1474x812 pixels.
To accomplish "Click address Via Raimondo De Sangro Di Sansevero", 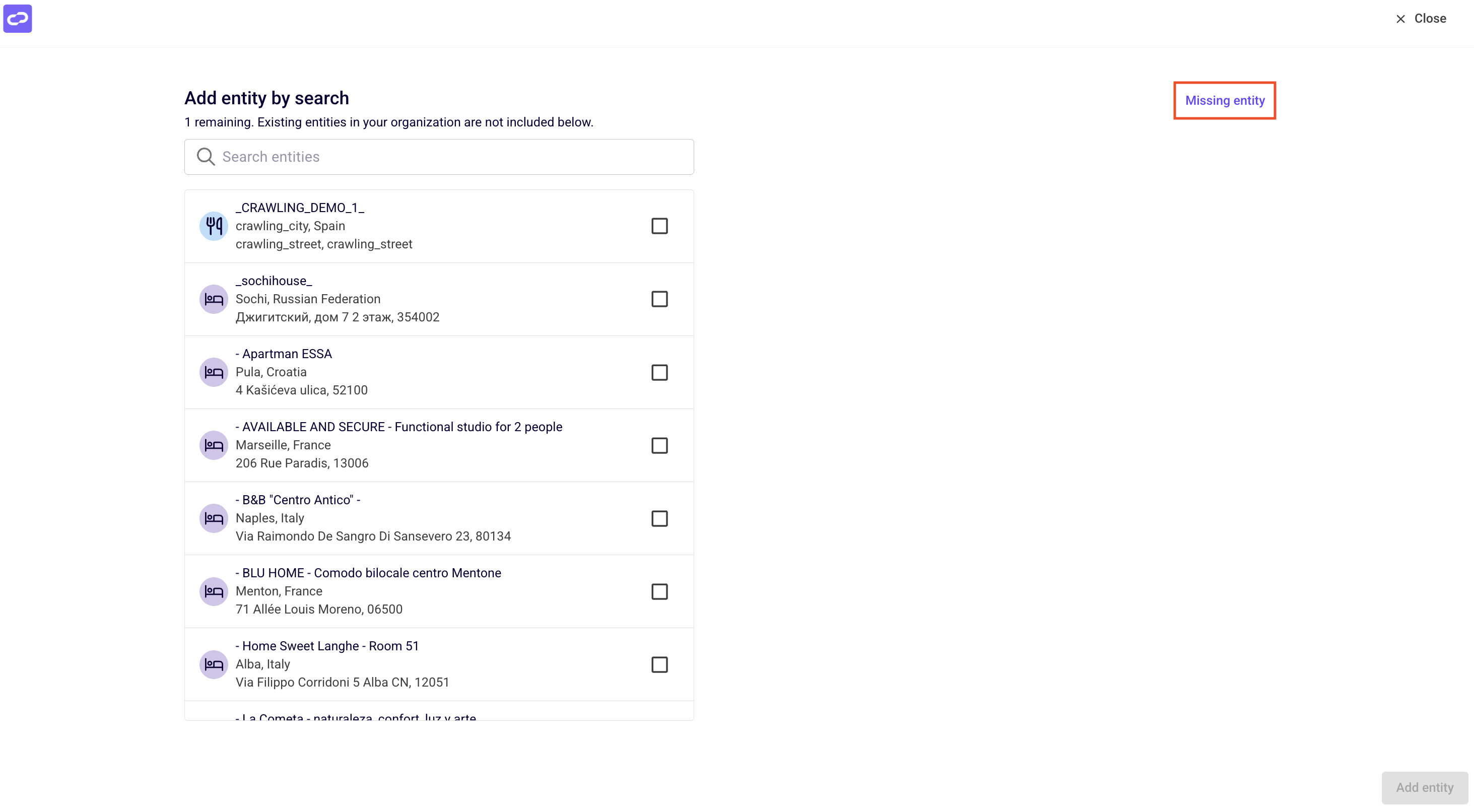I will 373,536.
